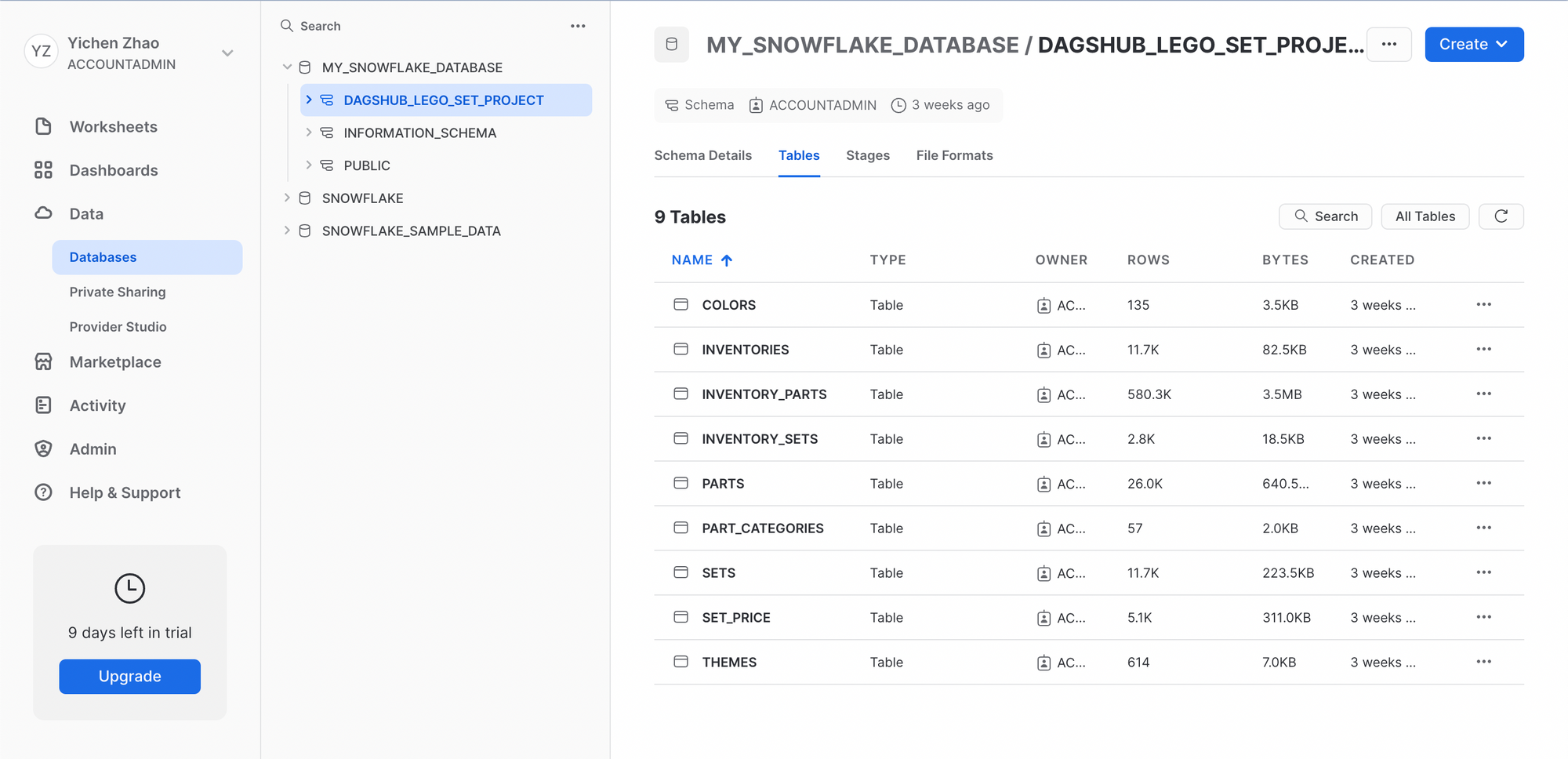Switch to the File Formats tab

(954, 155)
